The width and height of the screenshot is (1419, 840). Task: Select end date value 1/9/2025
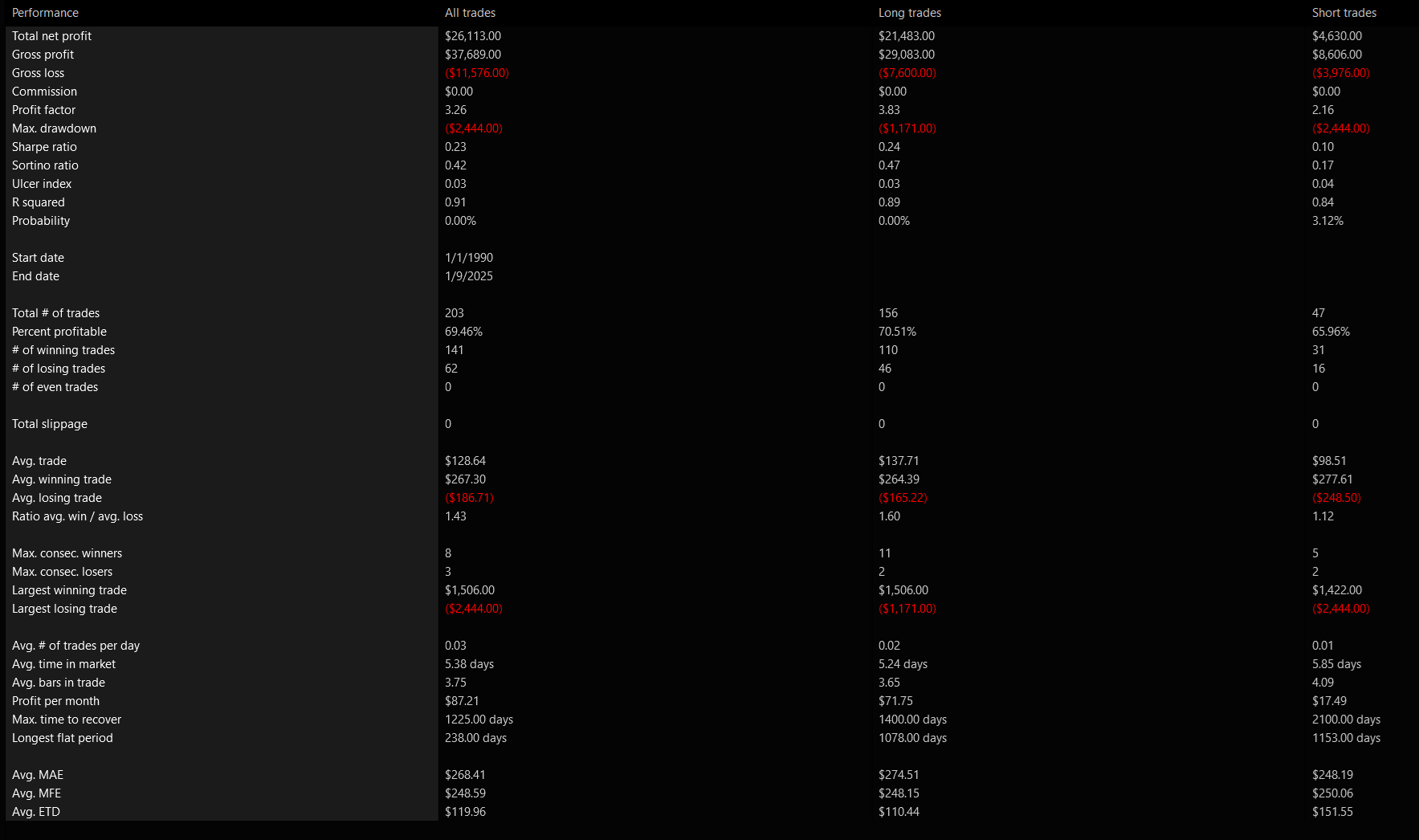(x=469, y=276)
